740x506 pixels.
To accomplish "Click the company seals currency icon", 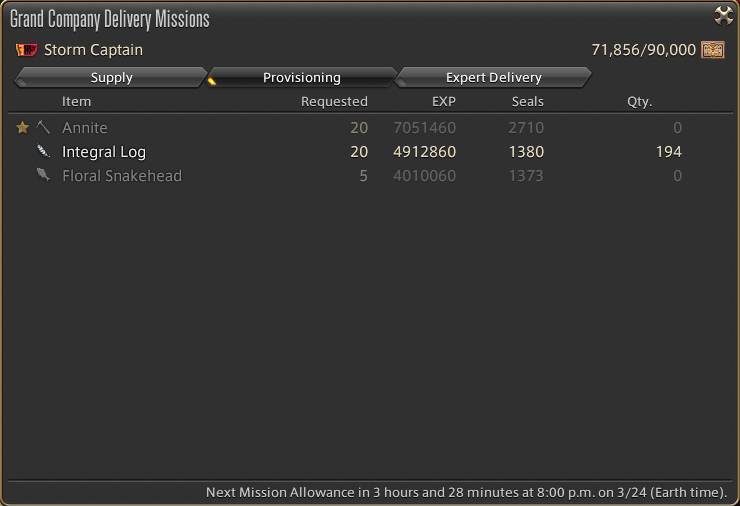I will [x=713, y=50].
